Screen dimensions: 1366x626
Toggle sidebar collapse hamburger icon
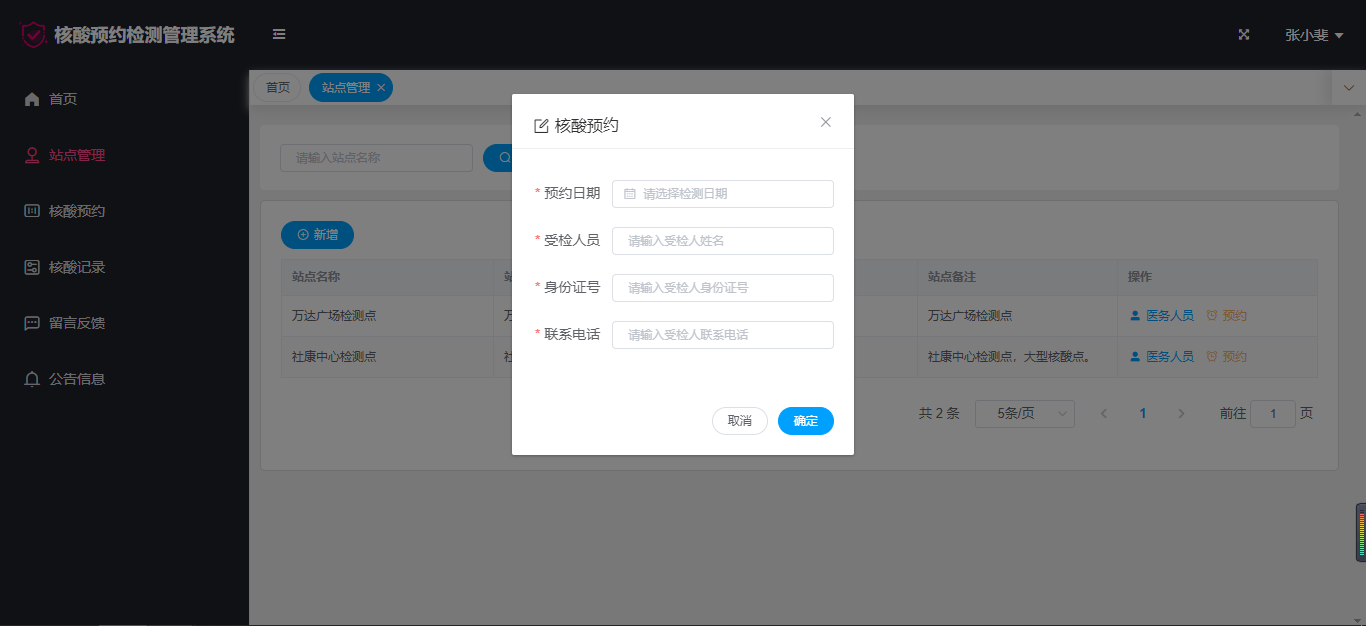coord(279,35)
